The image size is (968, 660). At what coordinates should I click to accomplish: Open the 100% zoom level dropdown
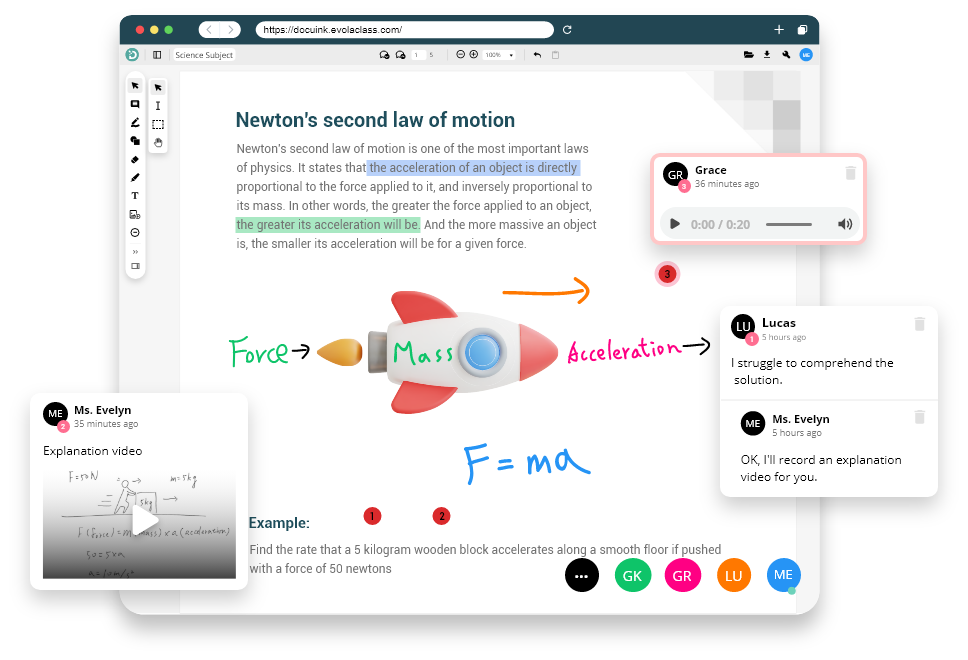tap(497, 55)
